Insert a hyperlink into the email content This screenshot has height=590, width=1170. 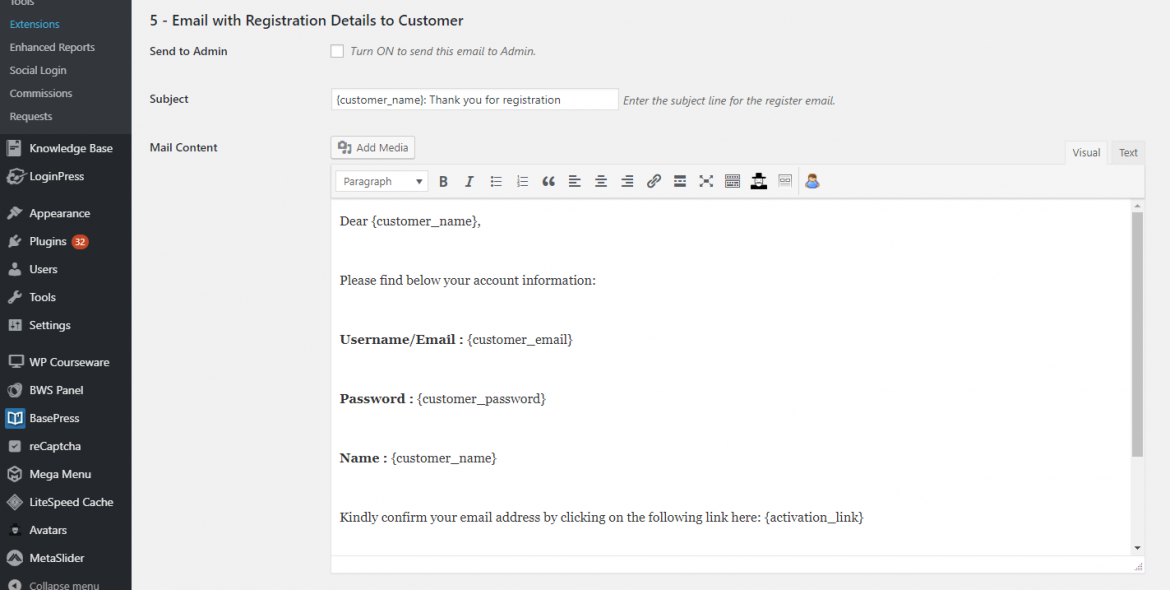tap(654, 181)
